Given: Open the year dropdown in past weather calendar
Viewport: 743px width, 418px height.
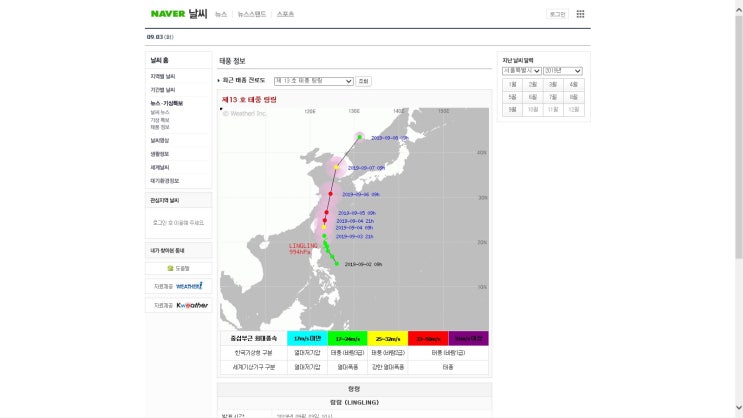Looking at the screenshot, I should pos(563,71).
